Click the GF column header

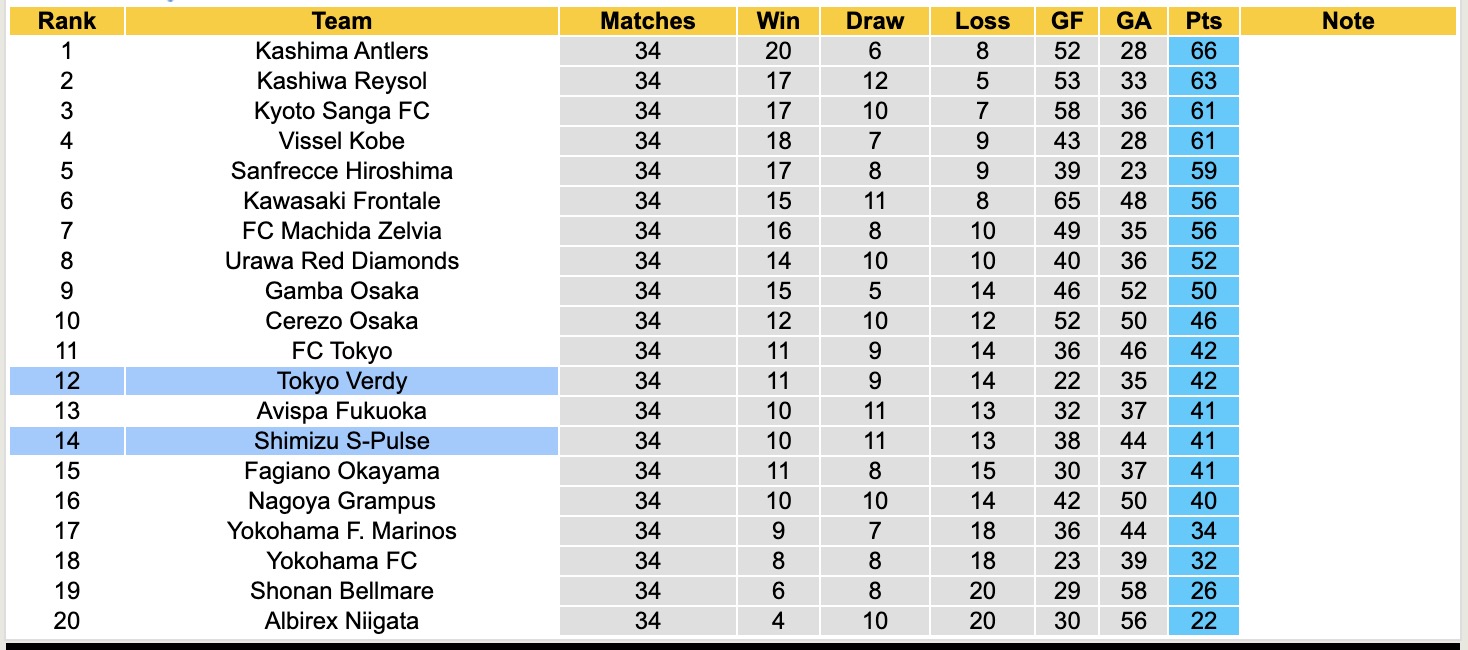pos(1067,21)
